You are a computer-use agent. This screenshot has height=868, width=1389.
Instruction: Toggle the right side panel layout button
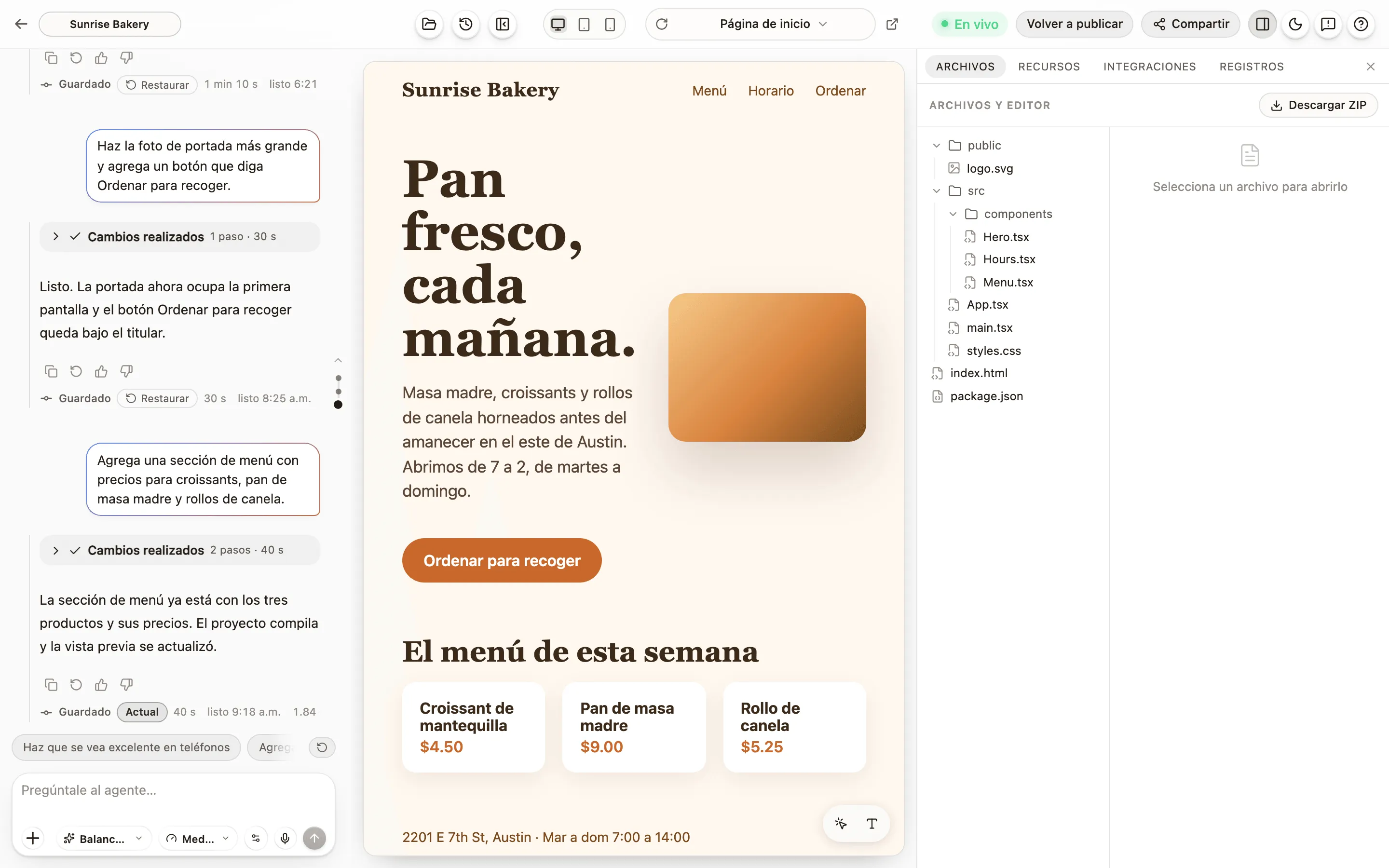point(1263,24)
